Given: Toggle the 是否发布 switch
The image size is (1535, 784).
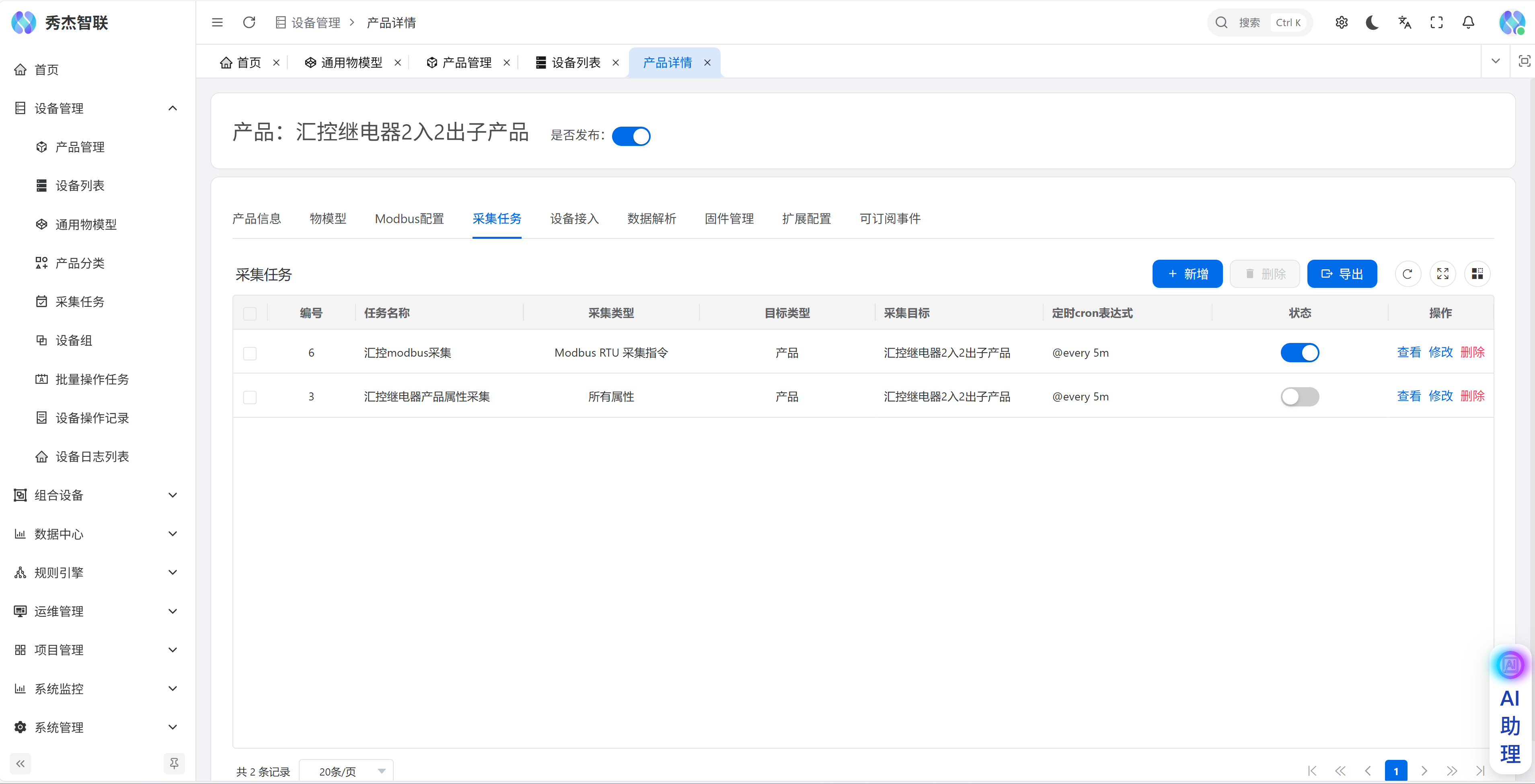Looking at the screenshot, I should point(631,136).
